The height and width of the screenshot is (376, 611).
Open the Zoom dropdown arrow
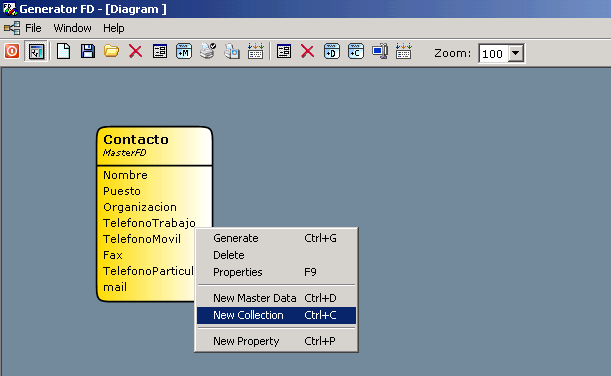pos(516,53)
